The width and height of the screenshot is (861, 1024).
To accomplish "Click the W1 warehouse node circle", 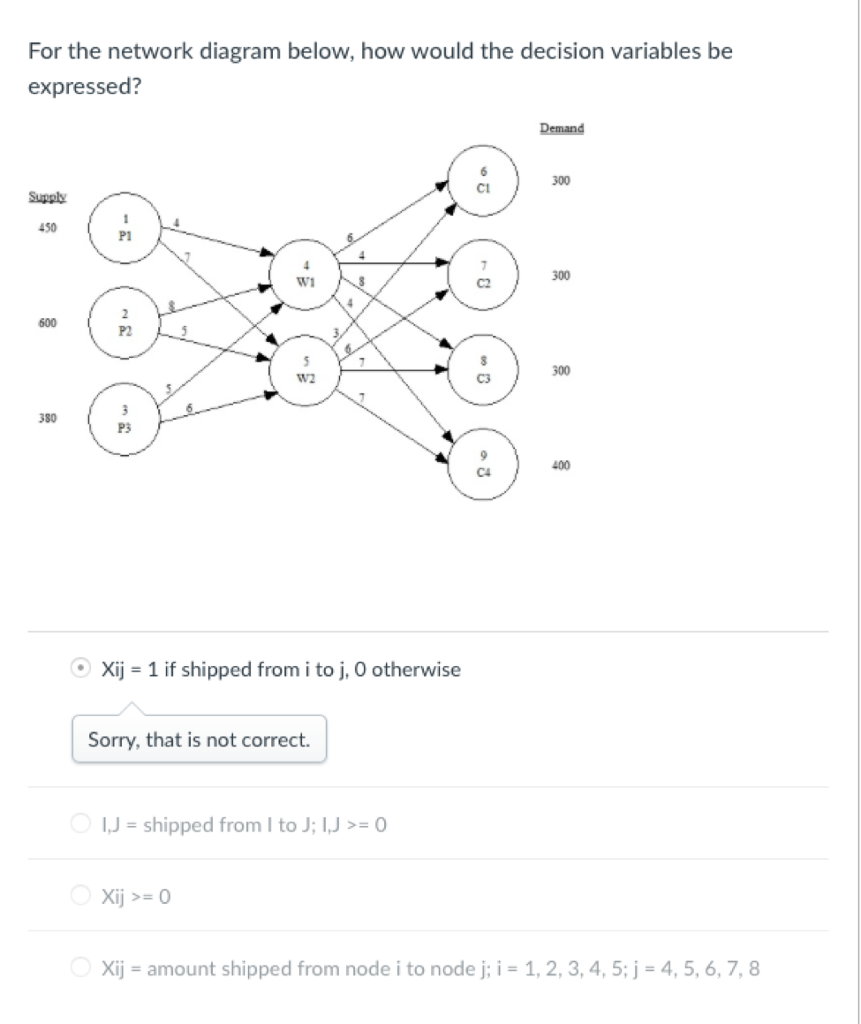I will click(x=305, y=274).
